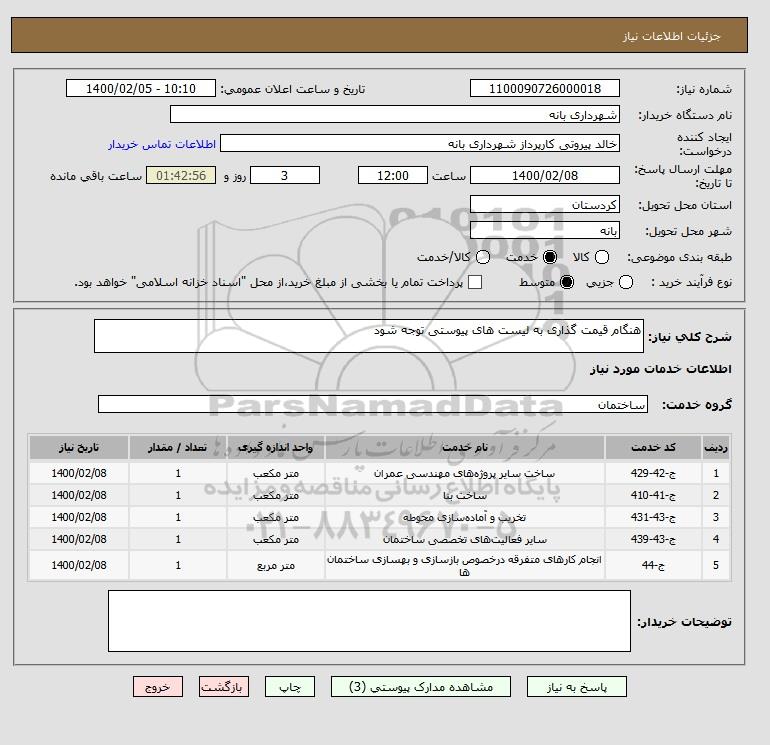Click the نام دستگاه خریدار field
770x745 pixels.
click(x=395, y=114)
